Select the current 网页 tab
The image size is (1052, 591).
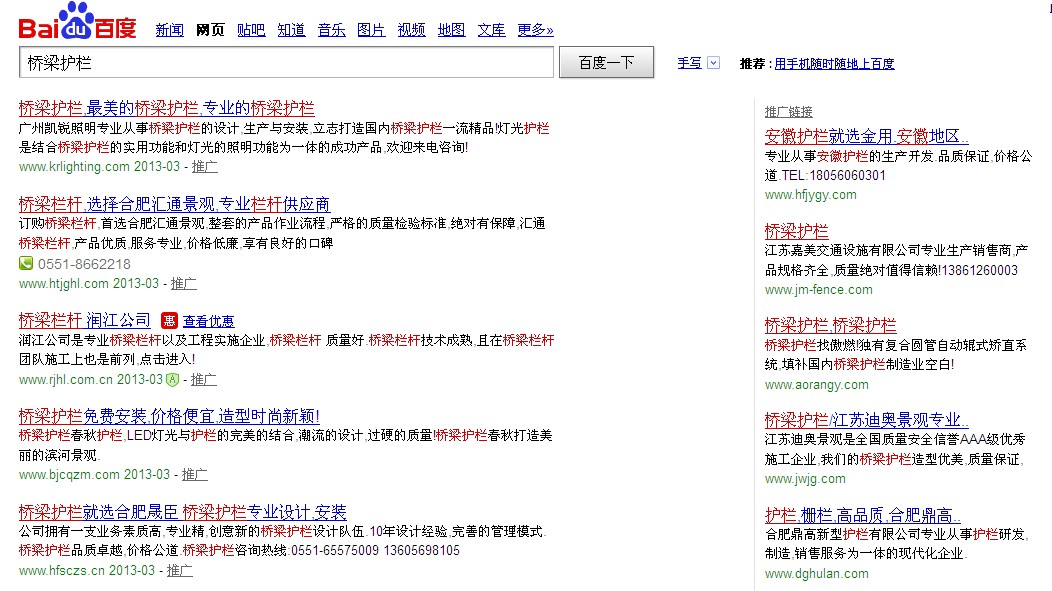210,30
